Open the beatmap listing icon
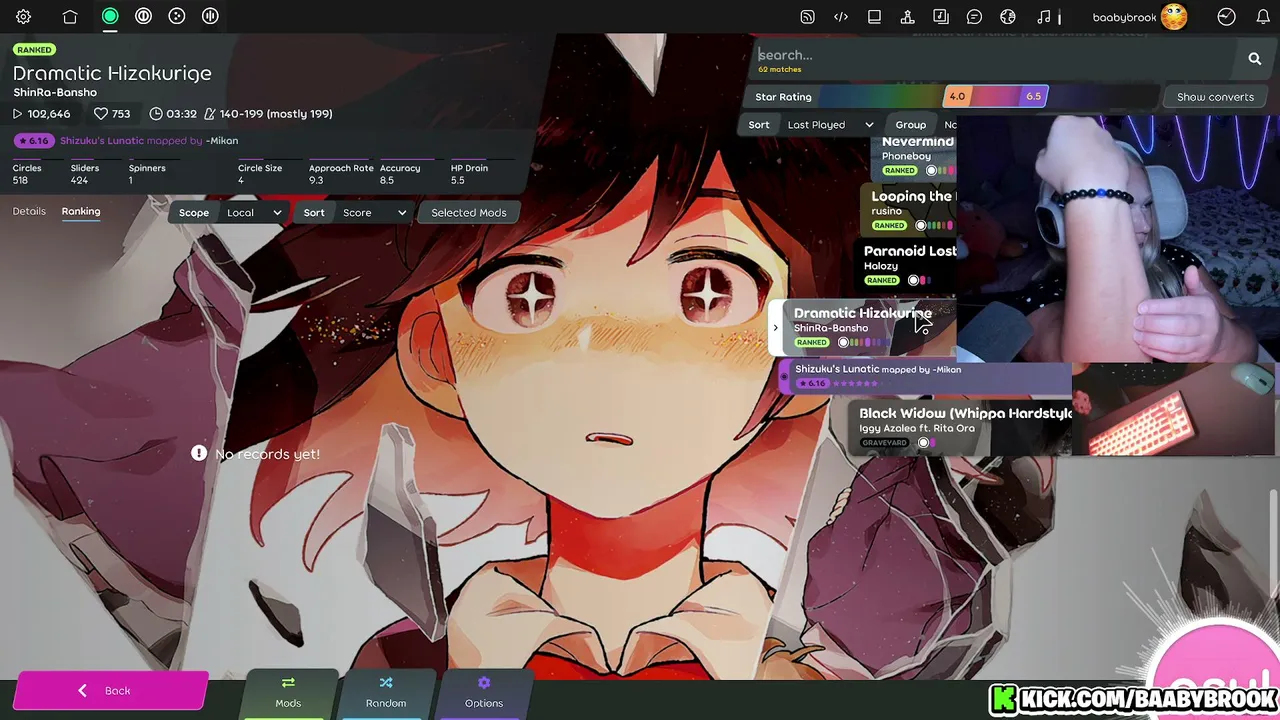This screenshot has width=1280, height=720. pos(941,17)
